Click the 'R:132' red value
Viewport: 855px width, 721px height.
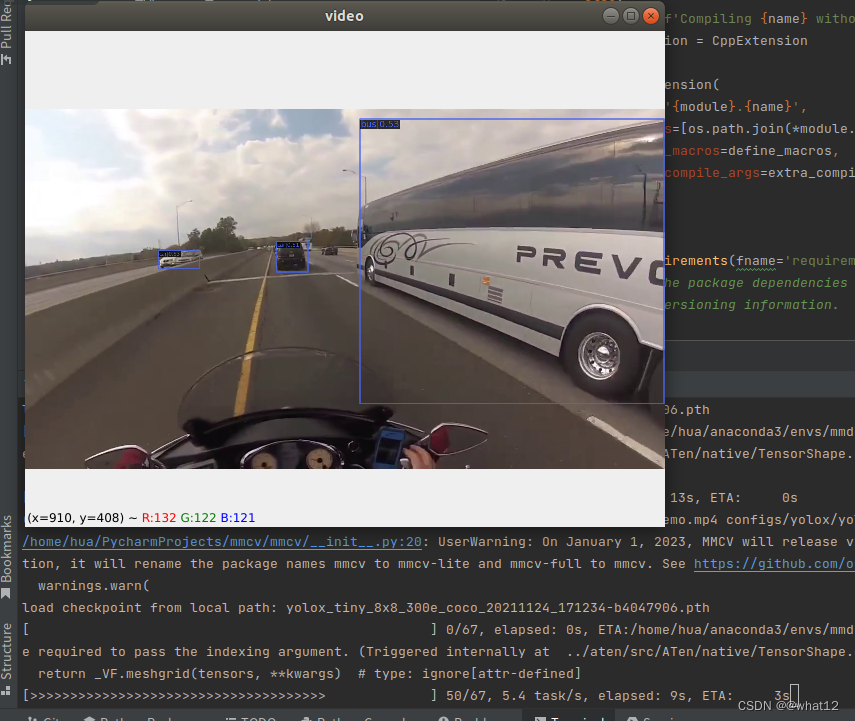coord(159,518)
